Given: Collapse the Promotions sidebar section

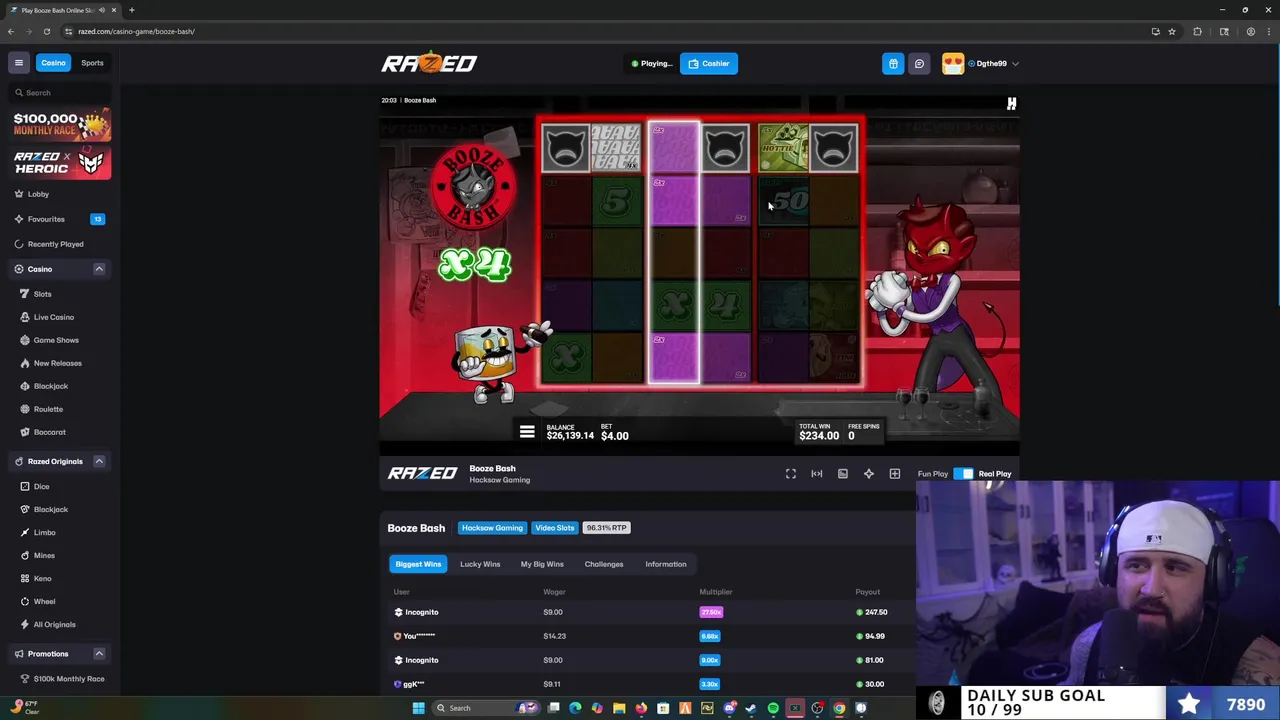Looking at the screenshot, I should (x=99, y=653).
